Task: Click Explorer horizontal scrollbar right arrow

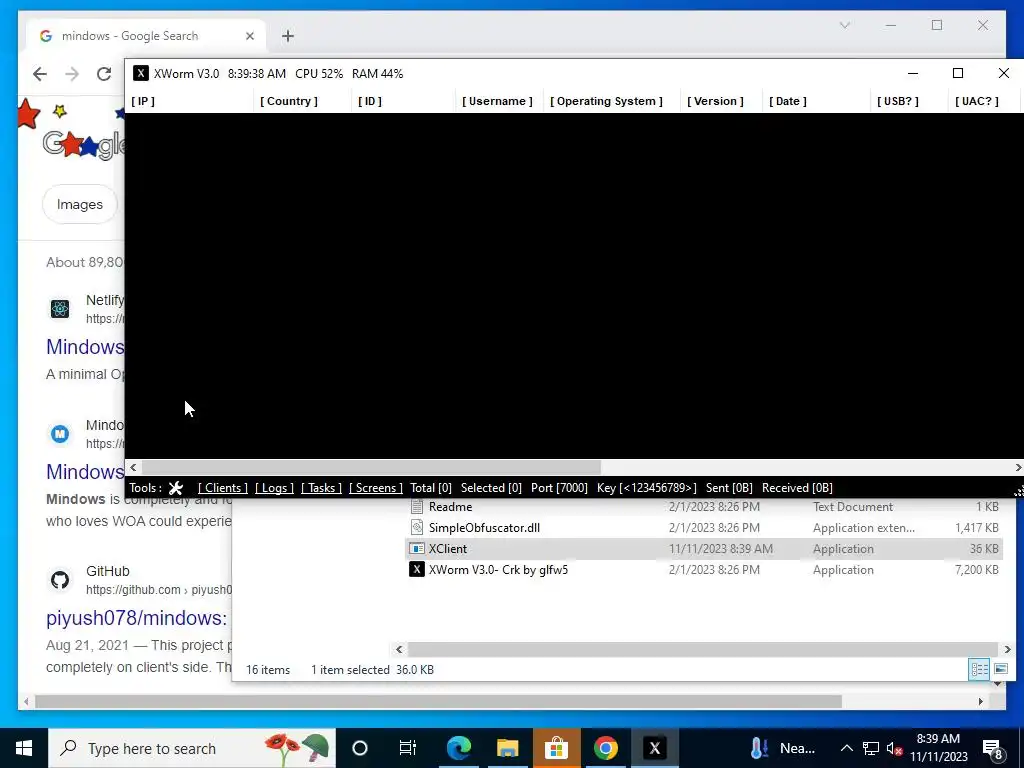Action: point(1007,649)
